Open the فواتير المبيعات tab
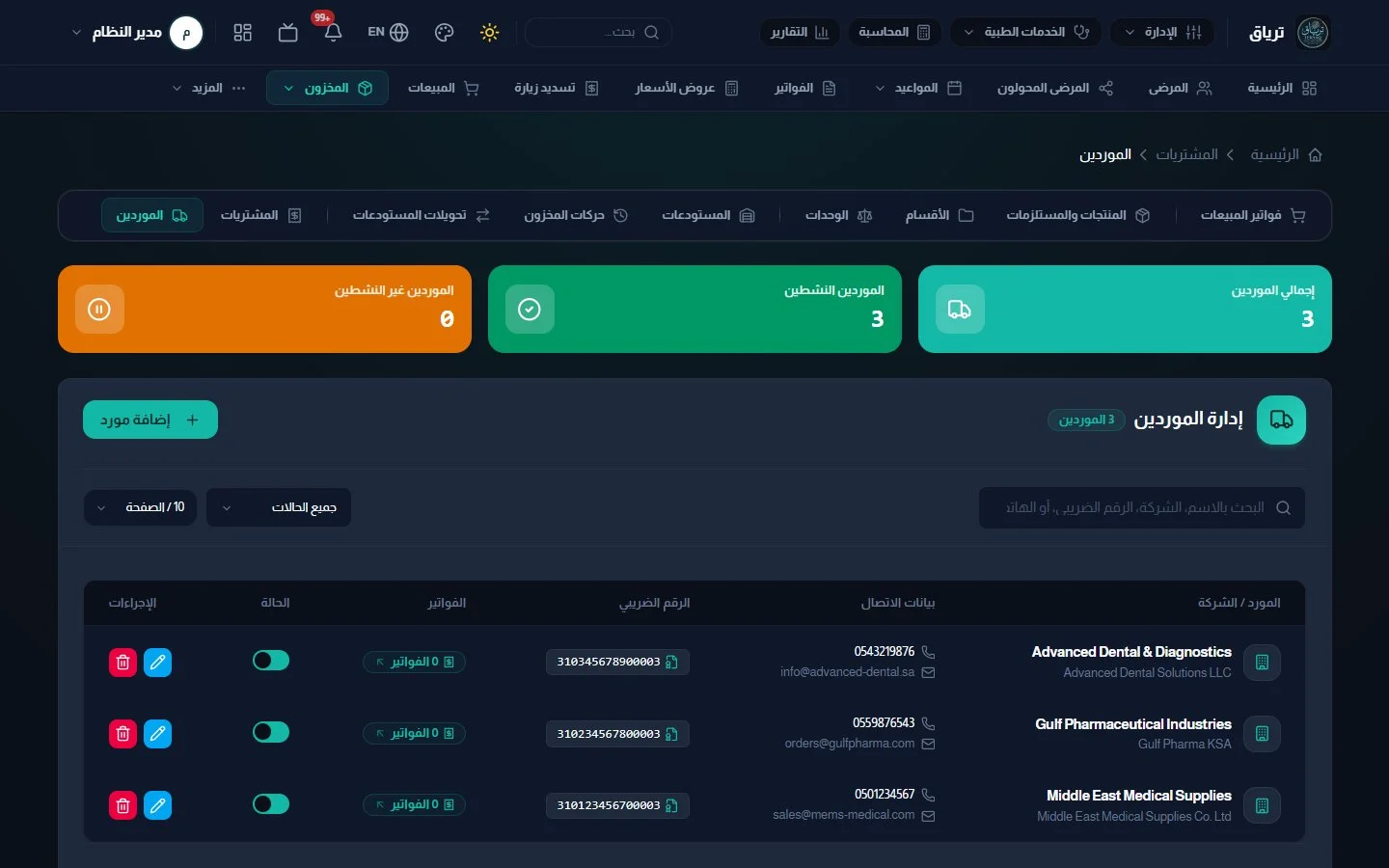Image resolution: width=1389 pixels, height=868 pixels. point(1253,215)
